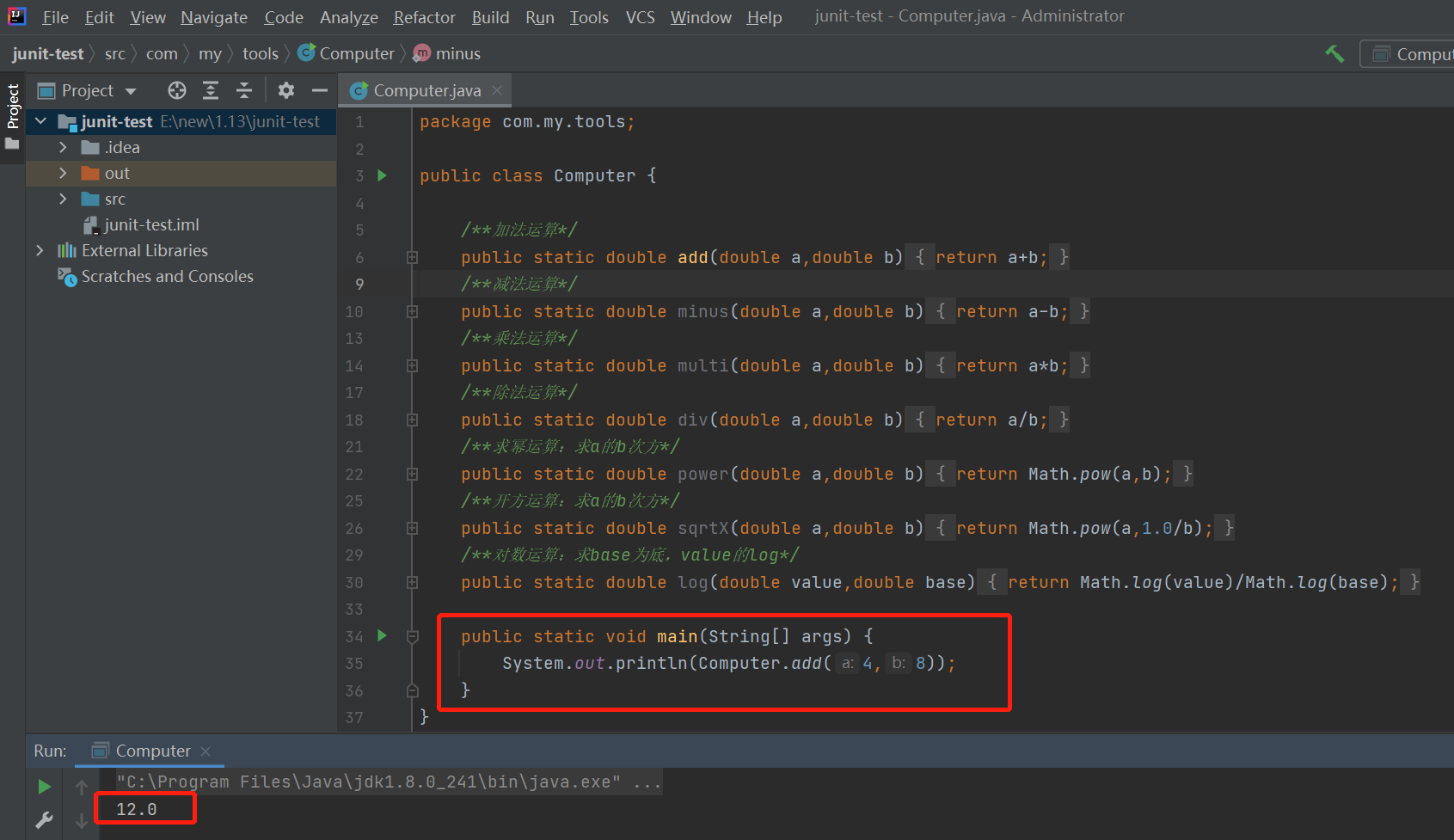Expand folded power method at line 22
This screenshot has width=1454, height=840.
pos(413,474)
